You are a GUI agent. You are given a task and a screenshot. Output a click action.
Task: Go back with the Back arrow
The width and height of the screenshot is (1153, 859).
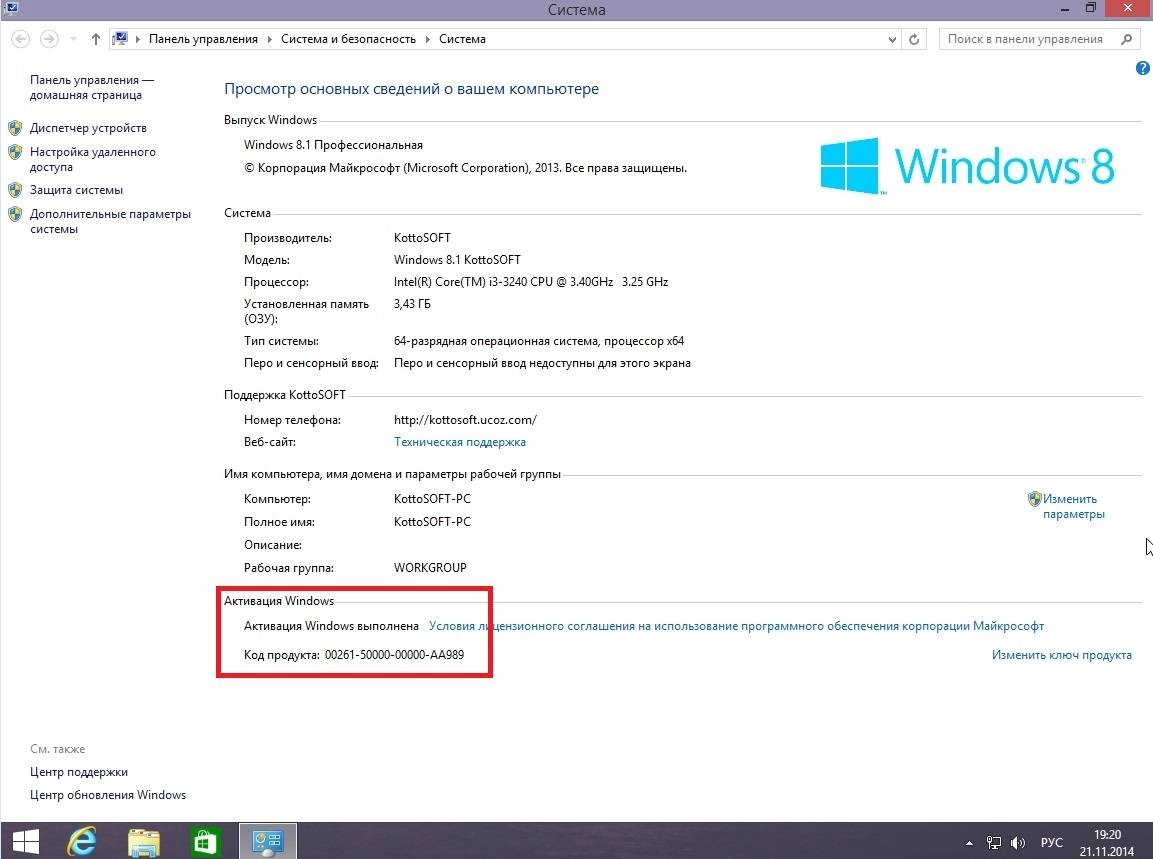coord(21,39)
